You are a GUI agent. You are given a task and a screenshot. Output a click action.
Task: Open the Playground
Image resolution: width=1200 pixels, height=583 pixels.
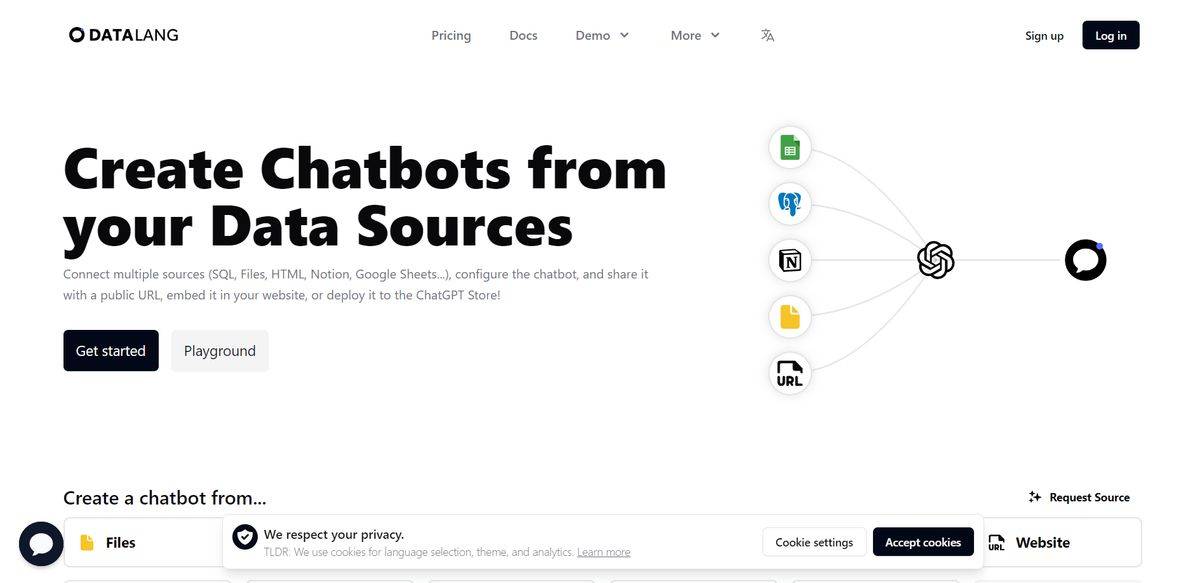pos(220,351)
